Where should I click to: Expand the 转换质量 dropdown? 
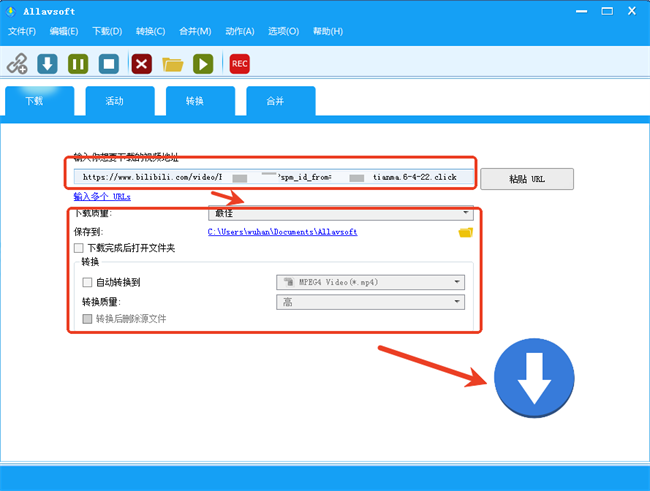pyautogui.click(x=369, y=301)
